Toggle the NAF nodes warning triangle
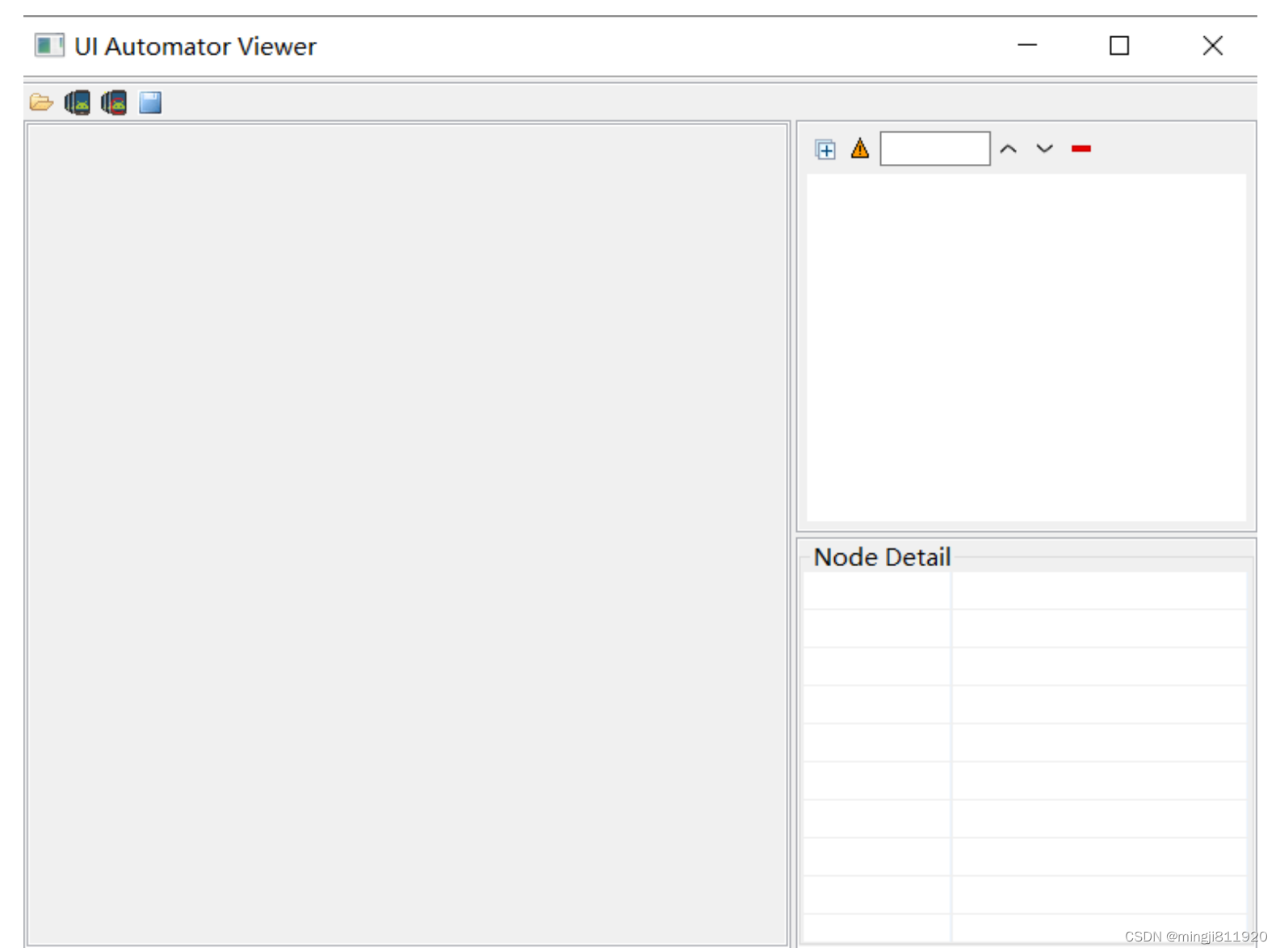The image size is (1280, 952). pyautogui.click(x=860, y=149)
